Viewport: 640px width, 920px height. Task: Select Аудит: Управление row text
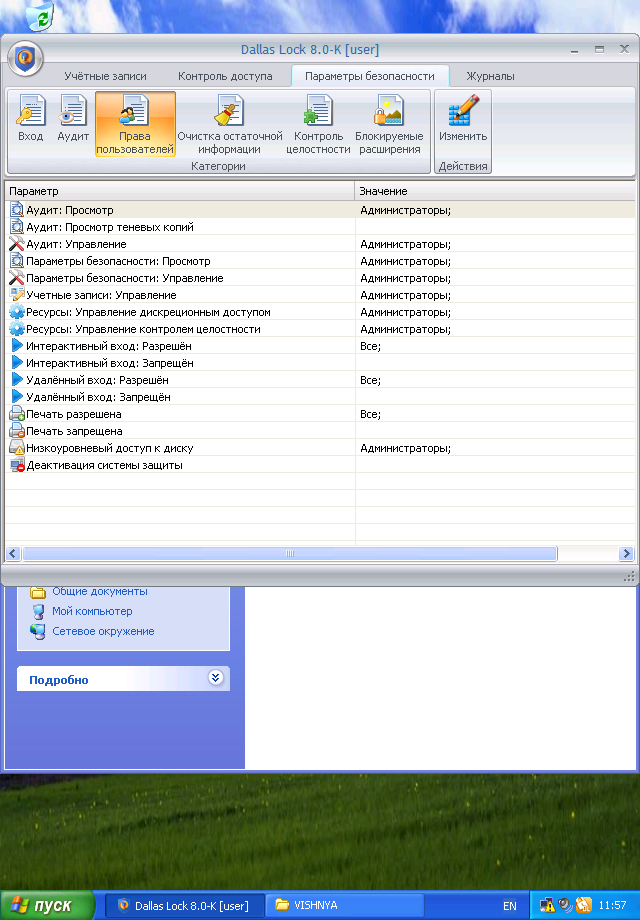(76, 244)
